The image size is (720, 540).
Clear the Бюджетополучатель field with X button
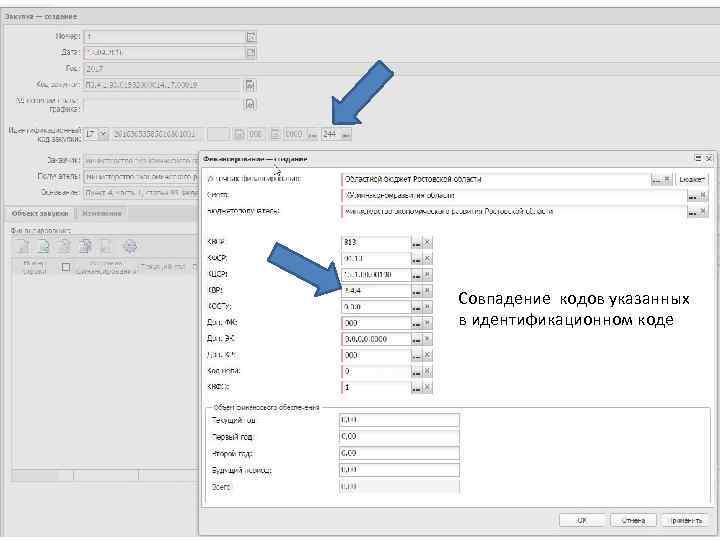(x=703, y=212)
